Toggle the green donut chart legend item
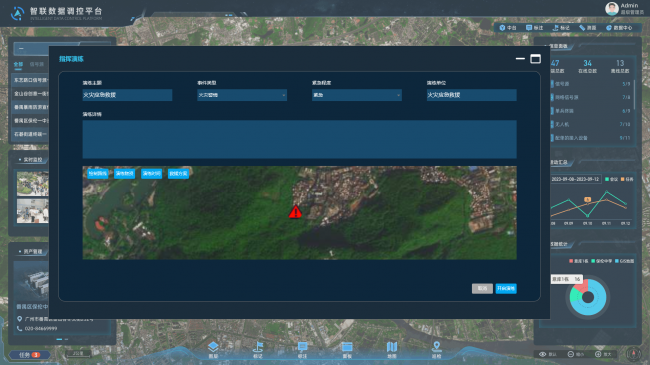The width and height of the screenshot is (650, 365). (x=601, y=261)
